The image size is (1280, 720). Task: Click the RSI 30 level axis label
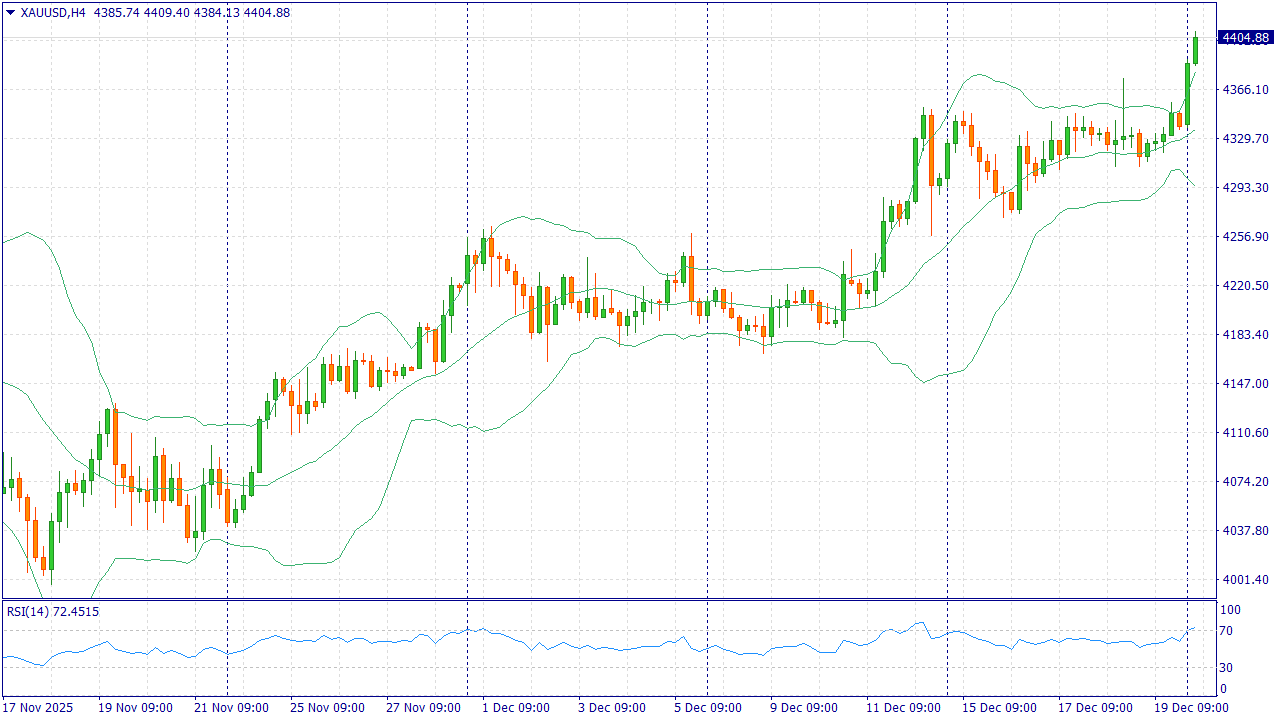click(x=1229, y=667)
